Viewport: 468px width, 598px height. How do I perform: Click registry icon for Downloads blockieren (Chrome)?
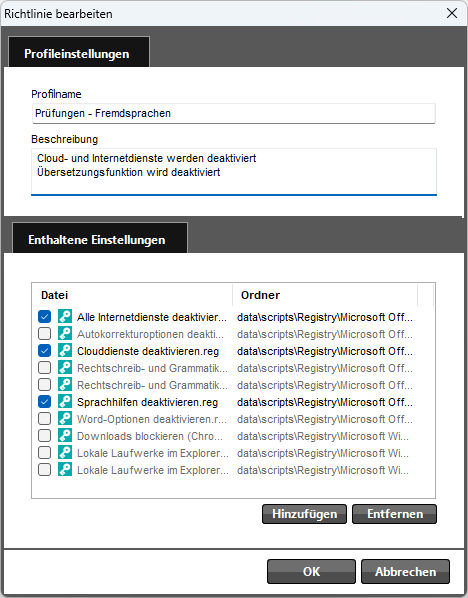(x=65, y=436)
